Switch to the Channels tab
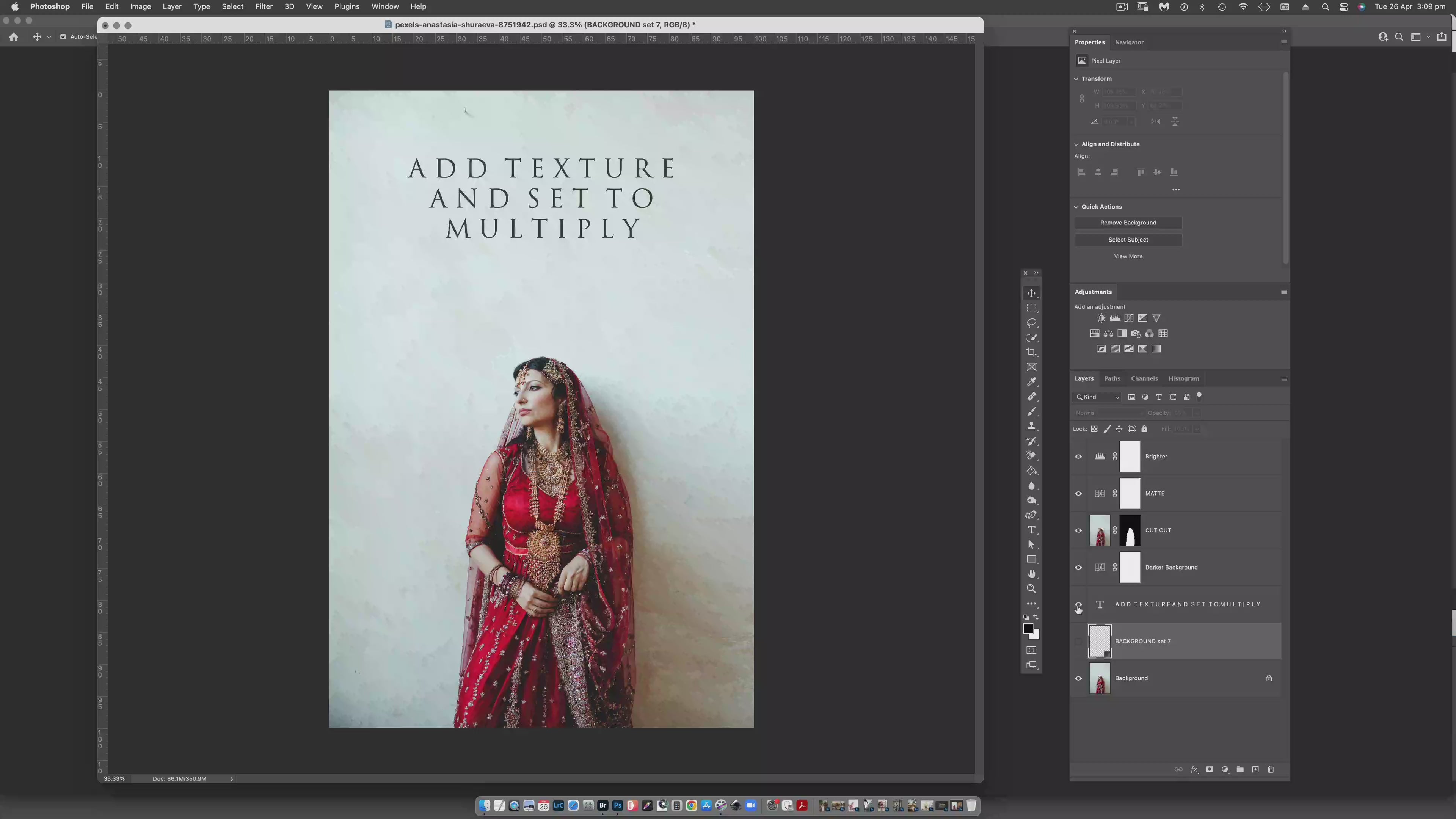This screenshot has height=819, width=1456. pyautogui.click(x=1144, y=379)
